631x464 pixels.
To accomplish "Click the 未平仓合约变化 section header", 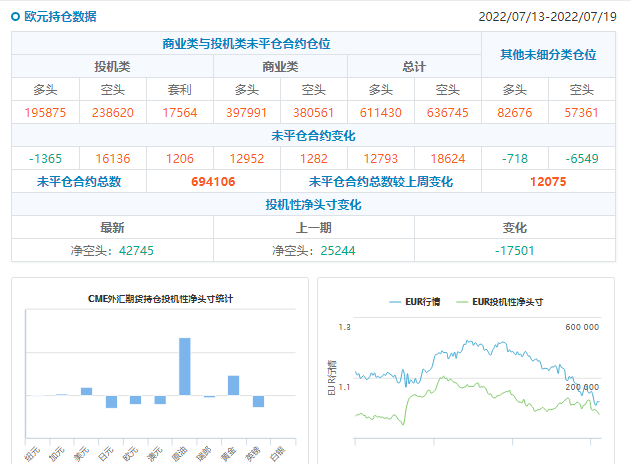I will tap(313, 135).
